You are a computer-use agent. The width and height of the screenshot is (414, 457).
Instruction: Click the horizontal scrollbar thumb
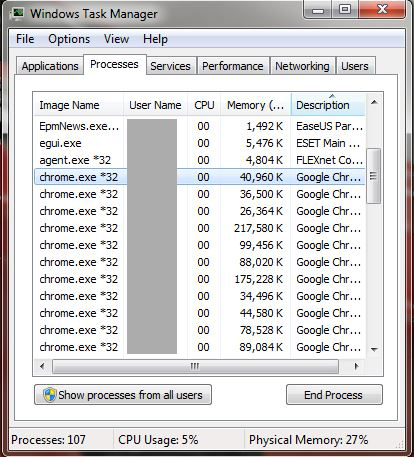(195, 367)
